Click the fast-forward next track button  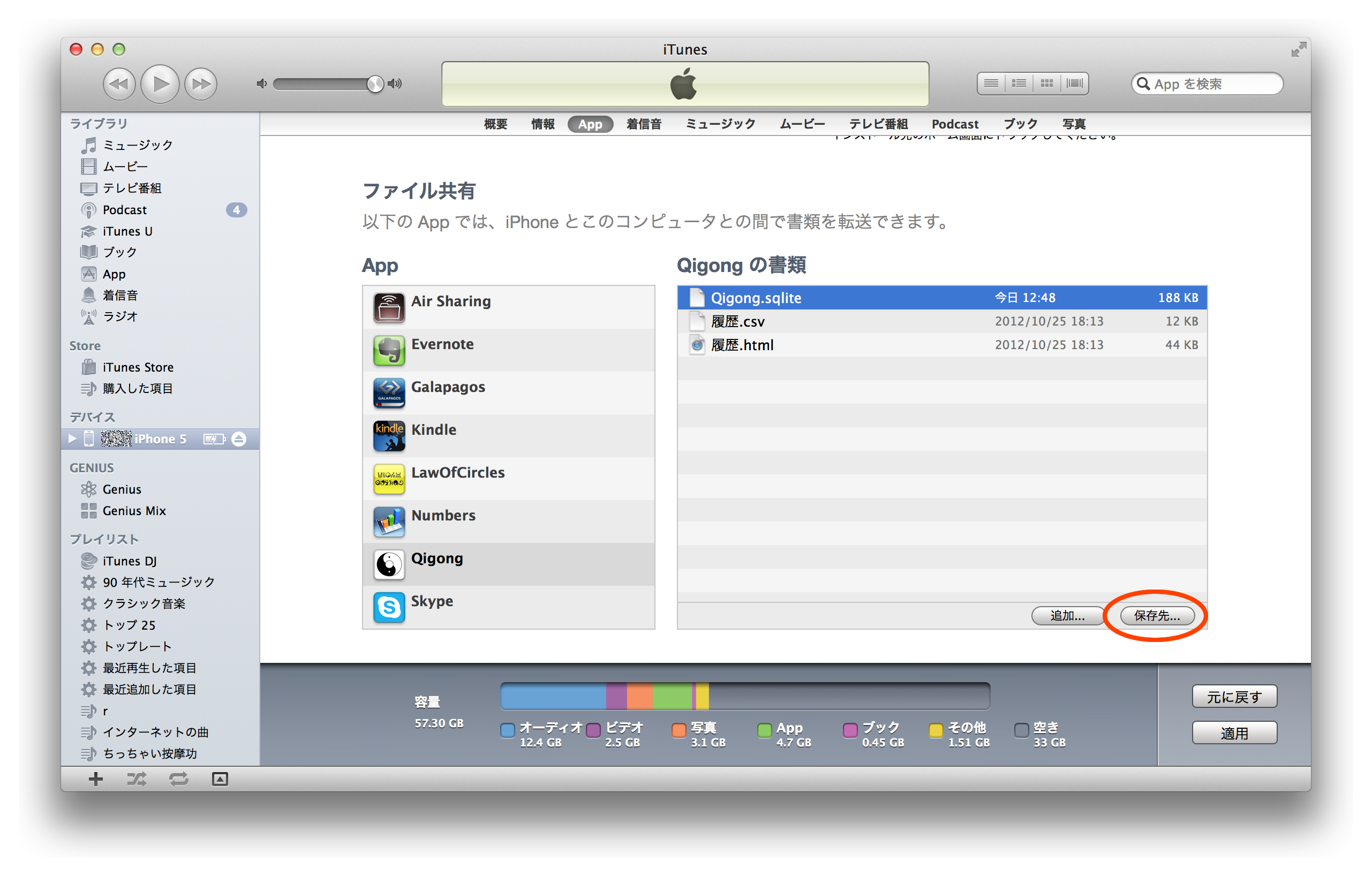201,84
